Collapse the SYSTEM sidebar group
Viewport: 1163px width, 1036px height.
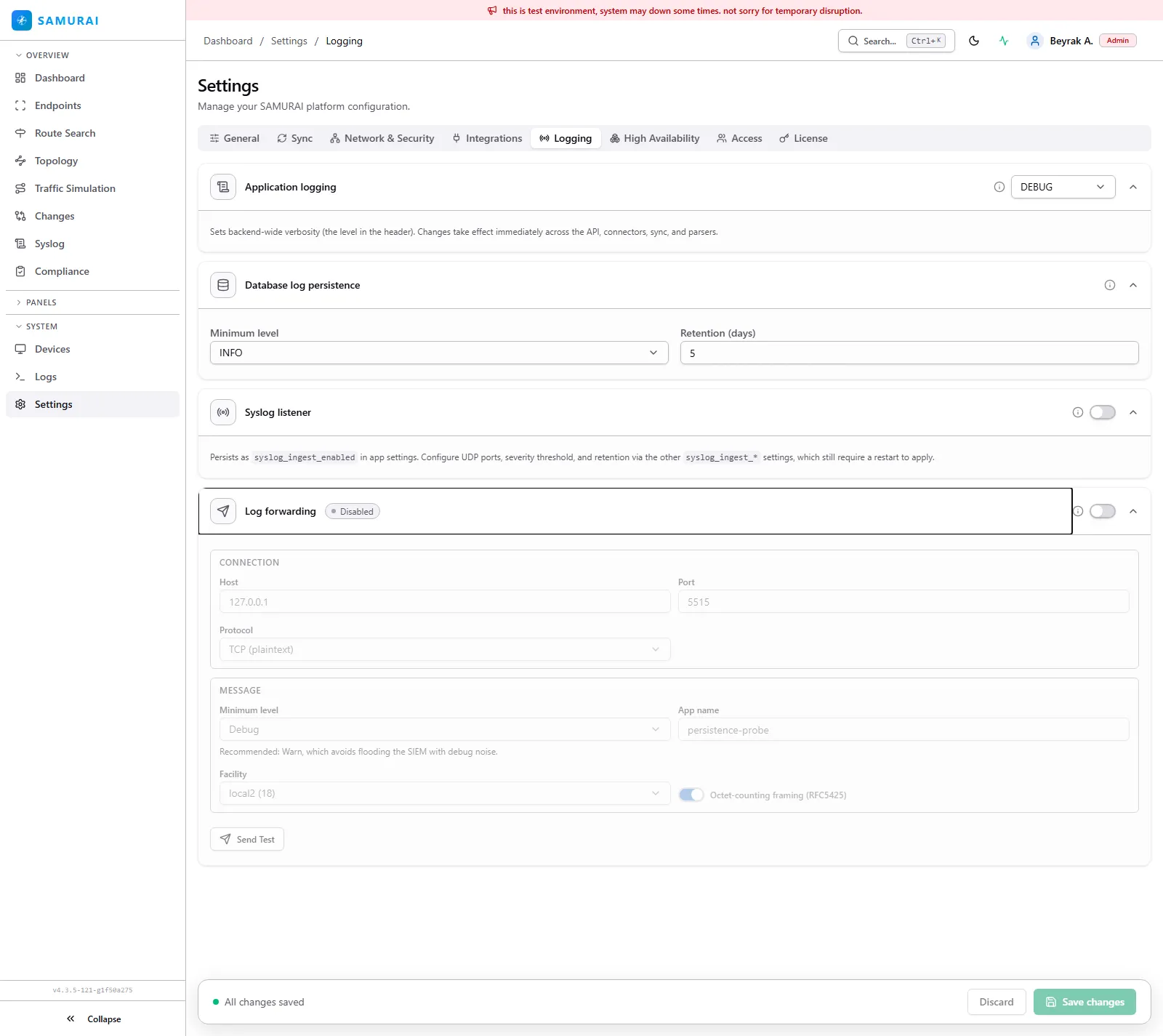[36, 326]
